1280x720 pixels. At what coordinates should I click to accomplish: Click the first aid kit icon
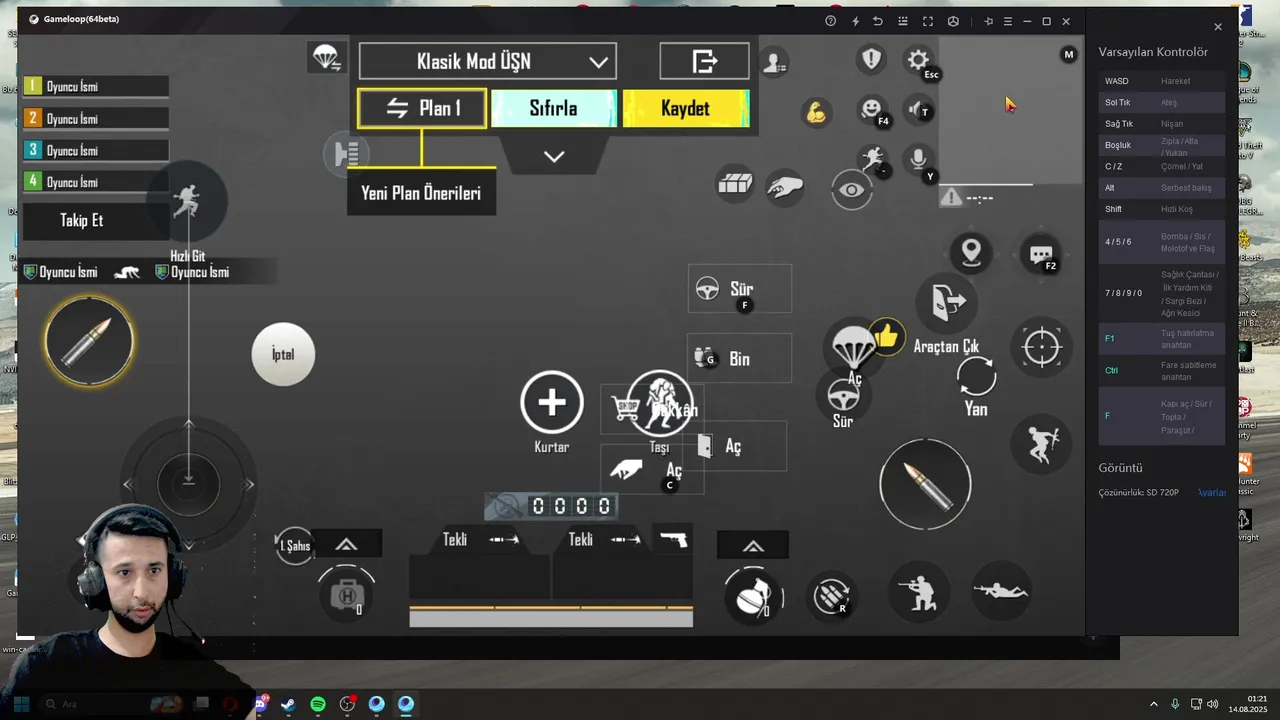tap(346, 595)
